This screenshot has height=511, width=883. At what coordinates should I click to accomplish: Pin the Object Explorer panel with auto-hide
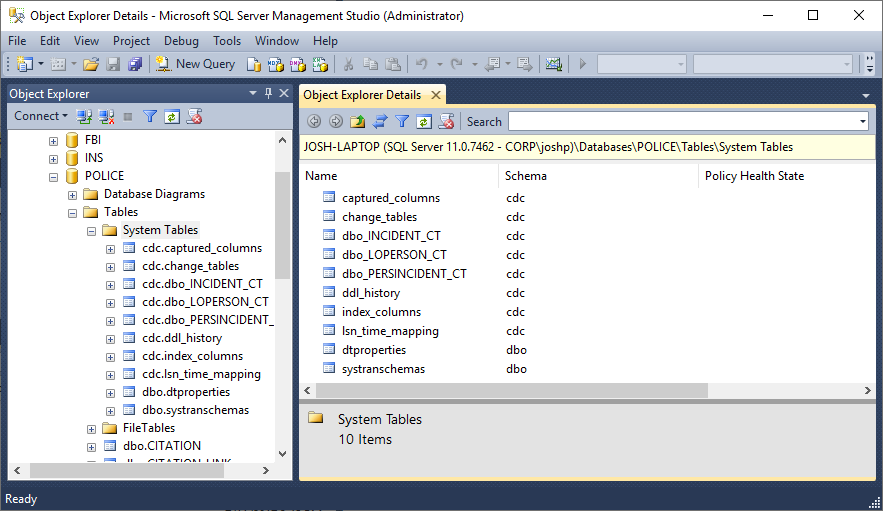tap(268, 93)
